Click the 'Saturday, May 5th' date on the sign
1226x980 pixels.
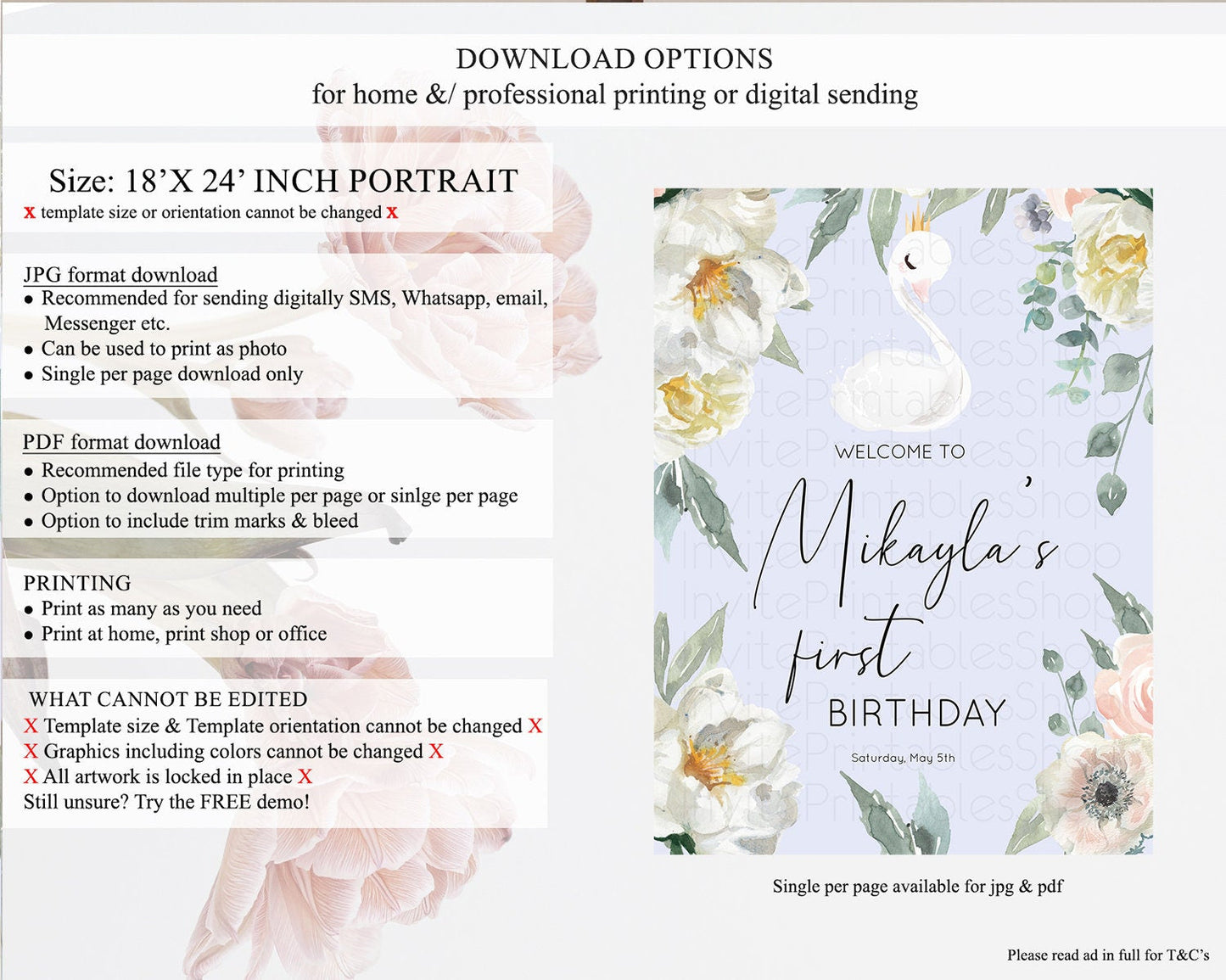click(x=903, y=758)
